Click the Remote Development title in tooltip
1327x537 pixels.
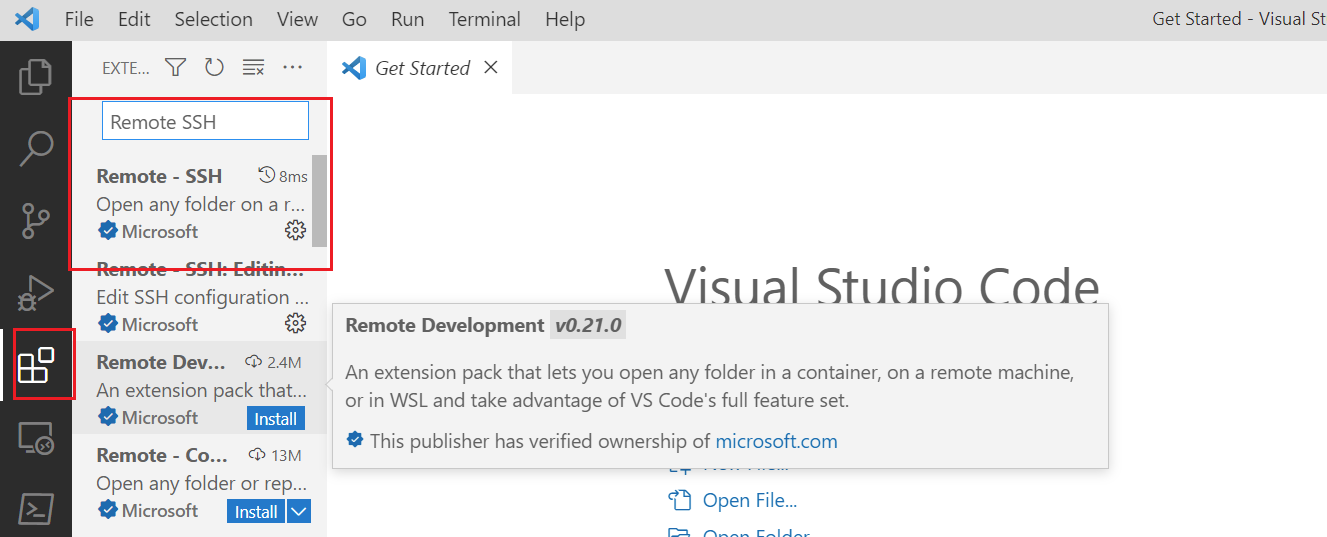point(445,325)
